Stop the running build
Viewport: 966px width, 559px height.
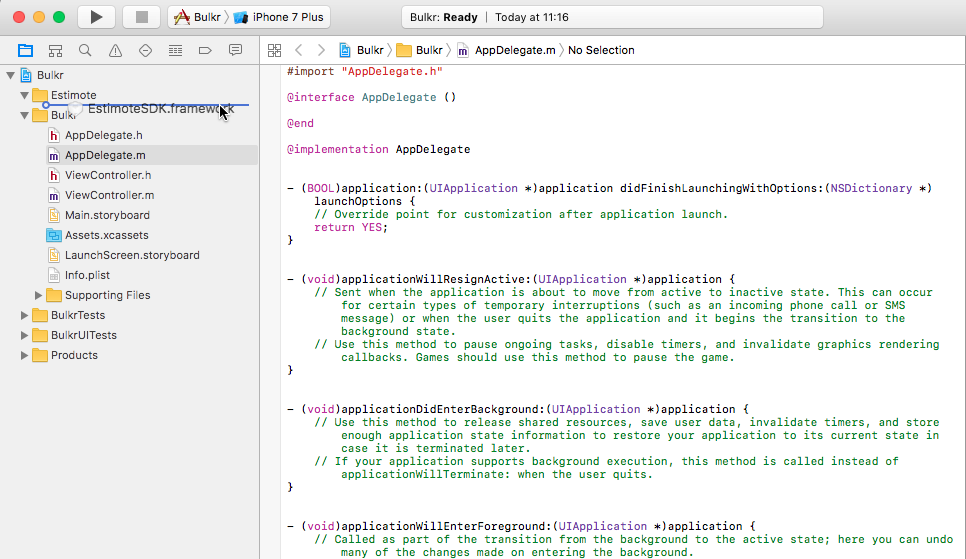pos(142,17)
